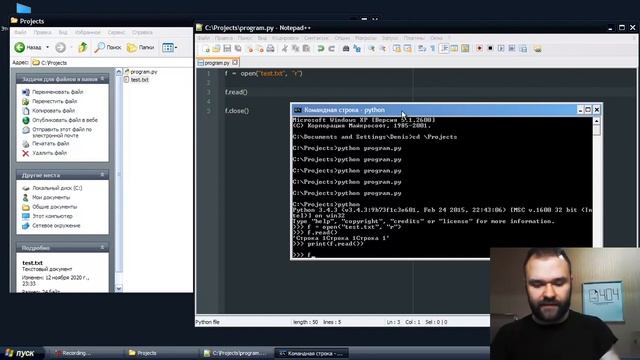Click Переименовать файл task link
Viewport: 640px width, 360px height.
pyautogui.click(x=58, y=92)
